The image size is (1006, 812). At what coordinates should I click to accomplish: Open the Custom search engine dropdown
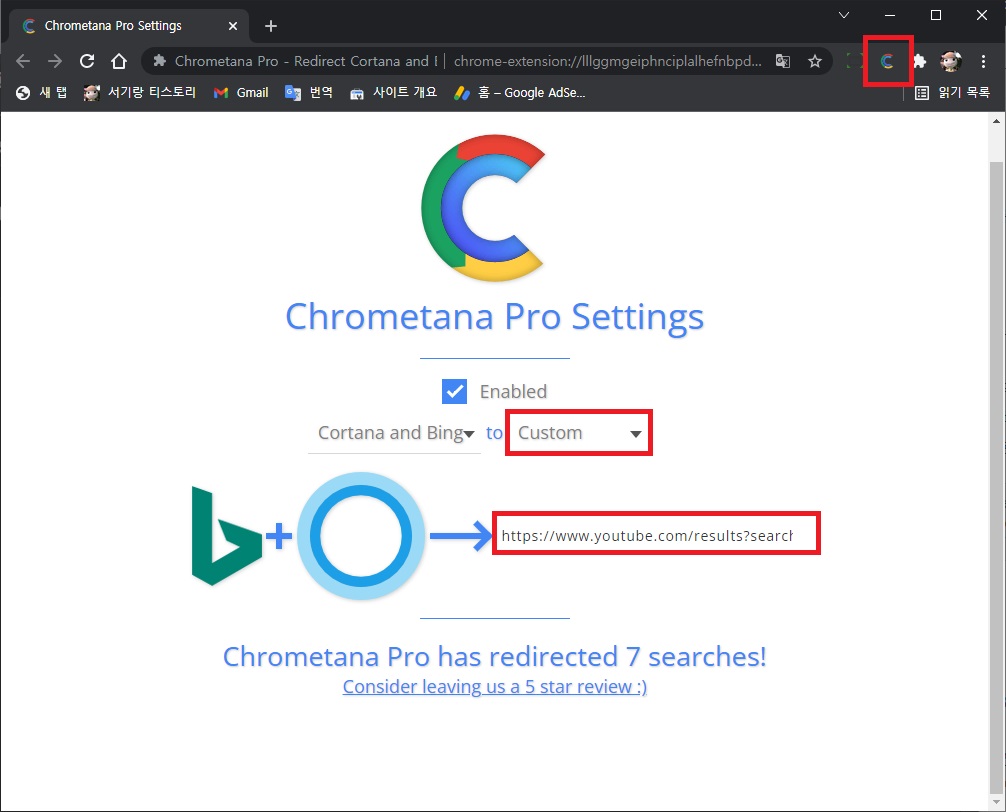(x=579, y=433)
